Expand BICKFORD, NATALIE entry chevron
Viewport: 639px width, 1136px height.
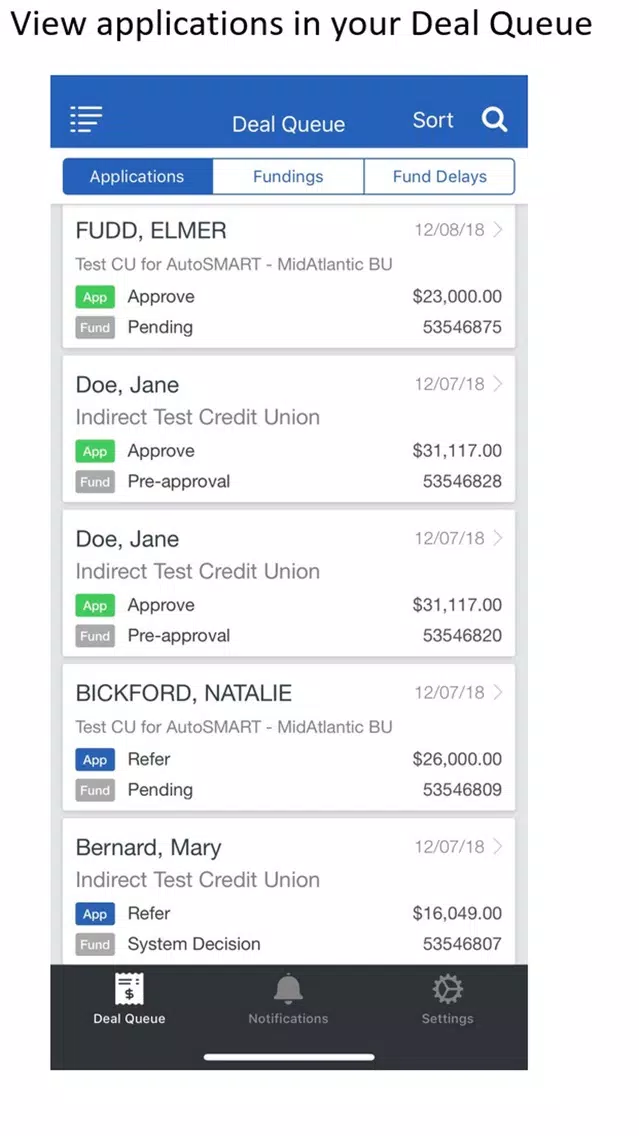(497, 692)
